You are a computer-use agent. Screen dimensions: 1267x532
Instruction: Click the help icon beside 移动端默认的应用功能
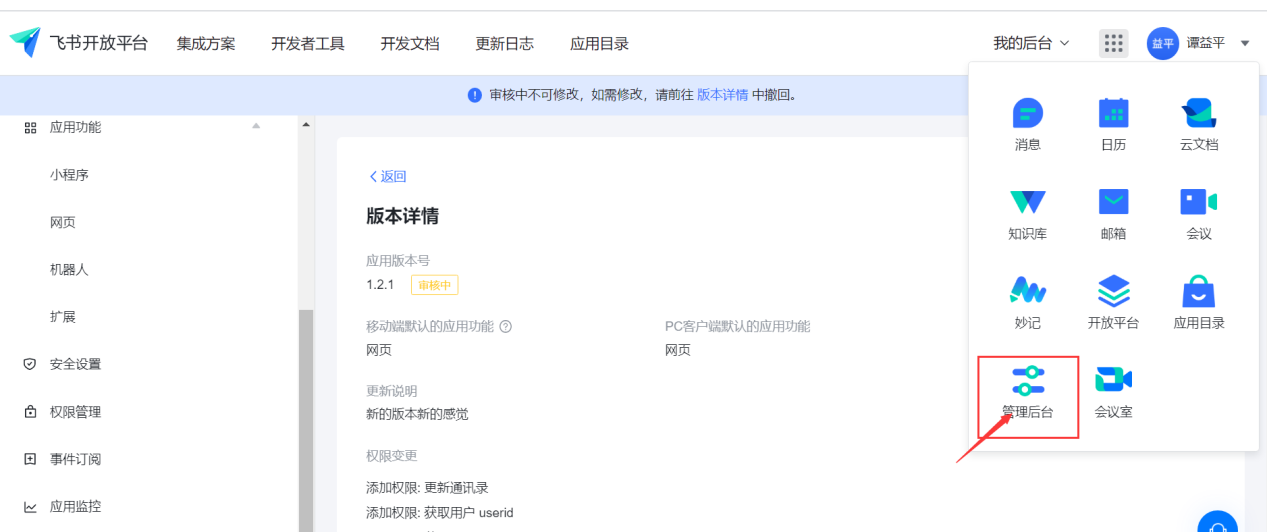click(505, 326)
